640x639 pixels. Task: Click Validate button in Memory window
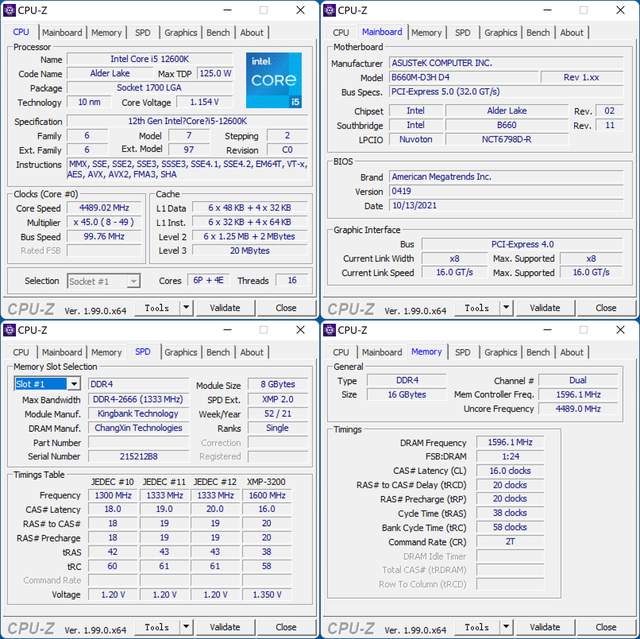pos(545,627)
